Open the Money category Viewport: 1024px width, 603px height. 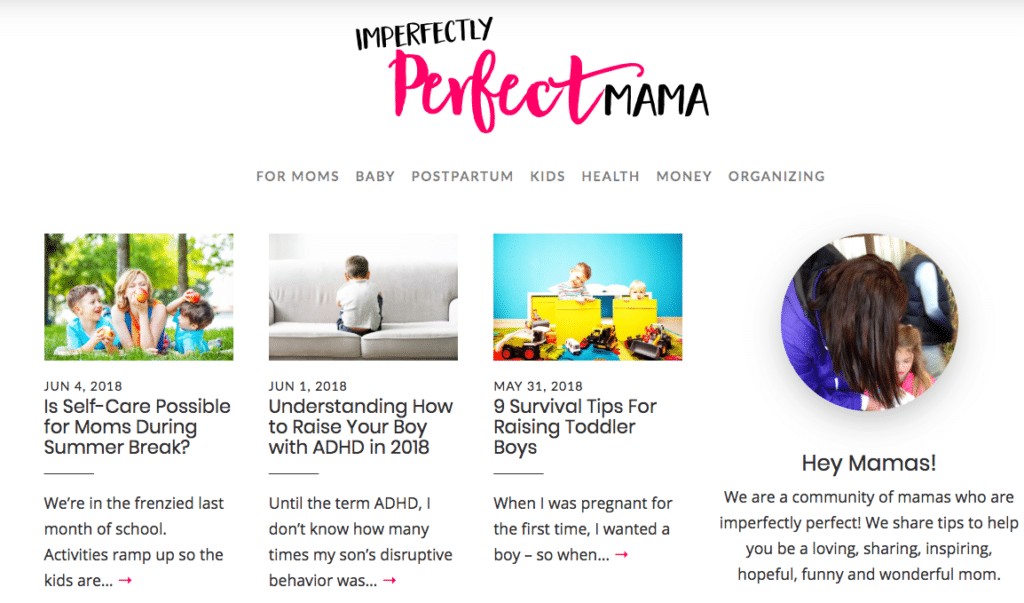684,176
